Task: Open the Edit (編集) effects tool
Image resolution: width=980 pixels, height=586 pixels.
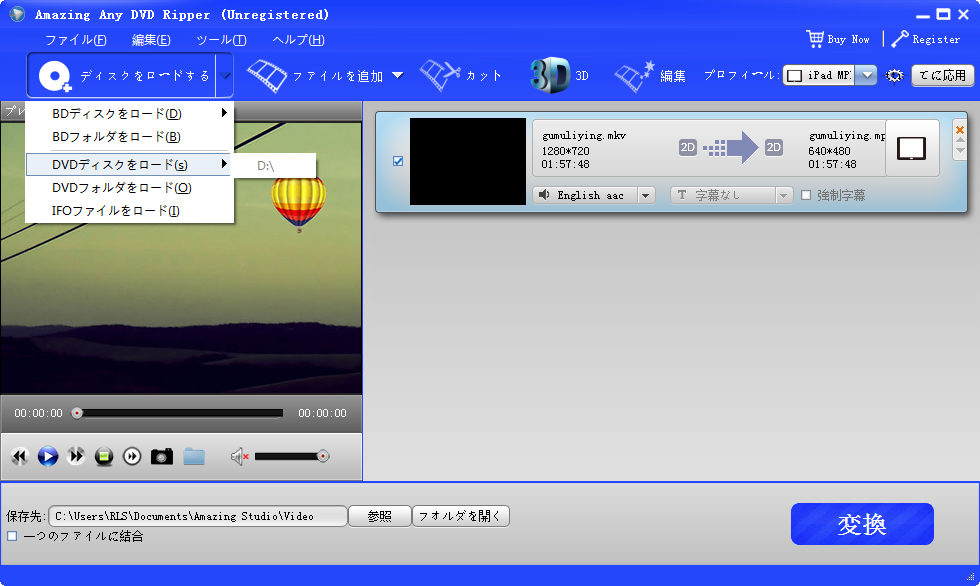Action: coord(650,76)
